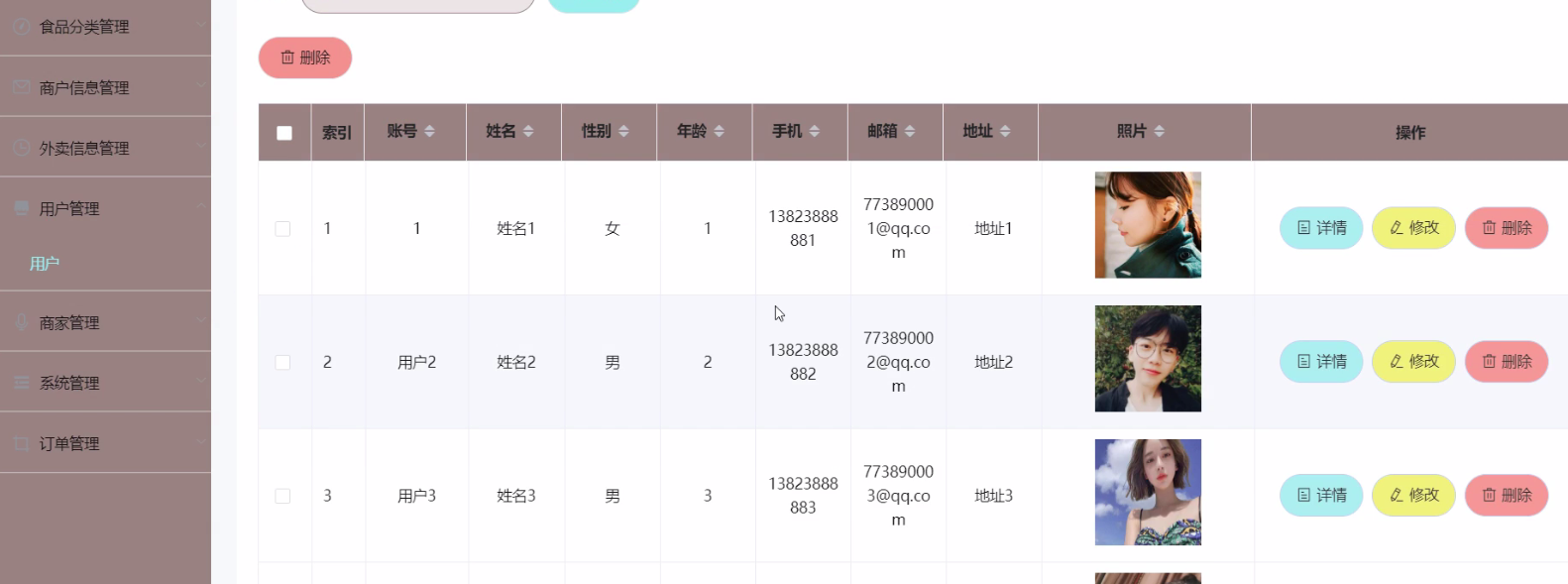Viewport: 1568px width, 584px height.
Task: Toggle the select-all header checkbox
Action: (284, 133)
